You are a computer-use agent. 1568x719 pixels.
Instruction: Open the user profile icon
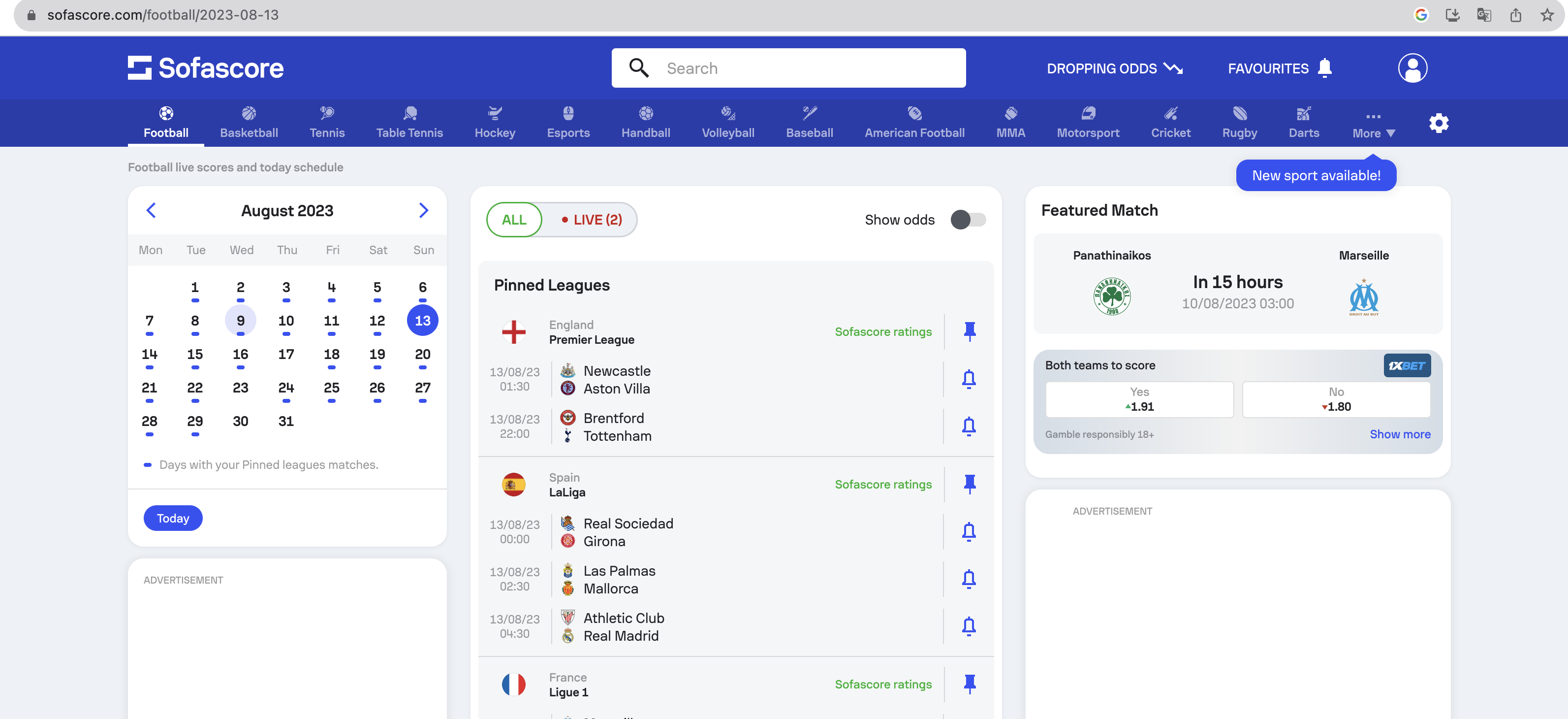pyautogui.click(x=1412, y=67)
